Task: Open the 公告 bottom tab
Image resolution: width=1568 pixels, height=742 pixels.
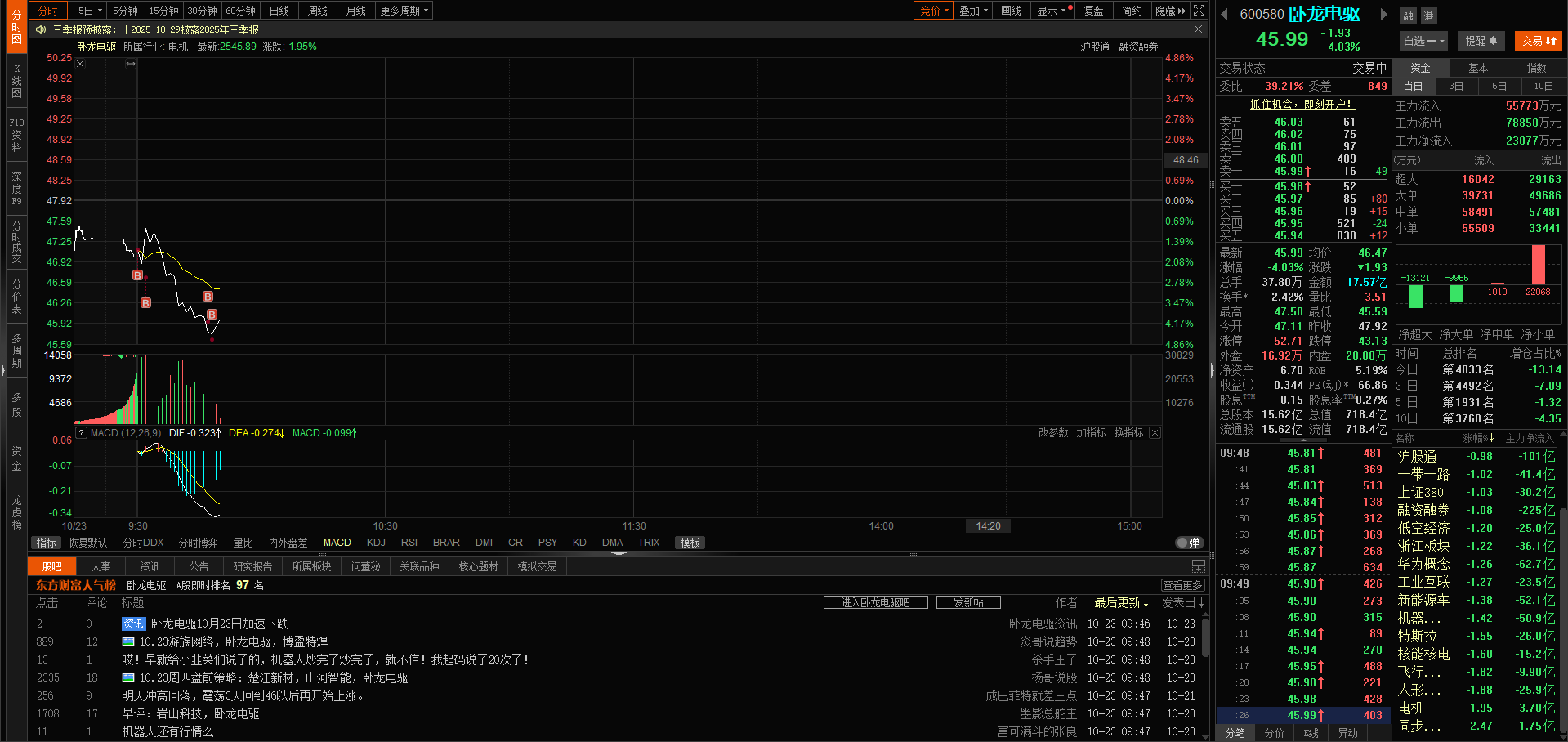Action: [199, 566]
